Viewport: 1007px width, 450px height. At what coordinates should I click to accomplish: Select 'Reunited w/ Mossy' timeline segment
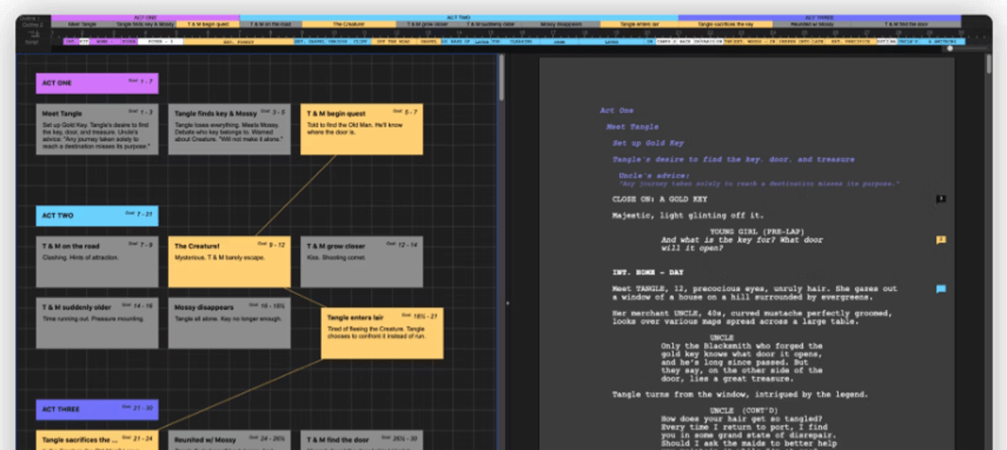click(x=812, y=24)
